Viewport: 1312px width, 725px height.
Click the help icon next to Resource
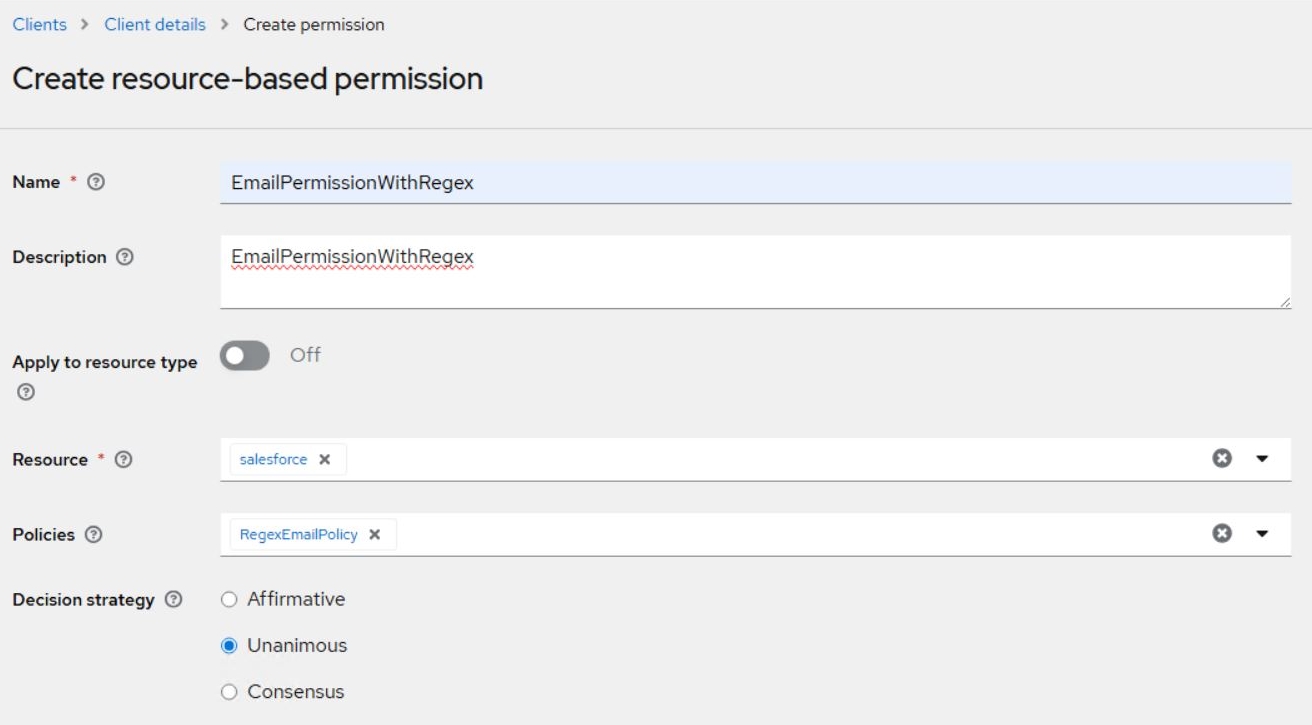124,460
